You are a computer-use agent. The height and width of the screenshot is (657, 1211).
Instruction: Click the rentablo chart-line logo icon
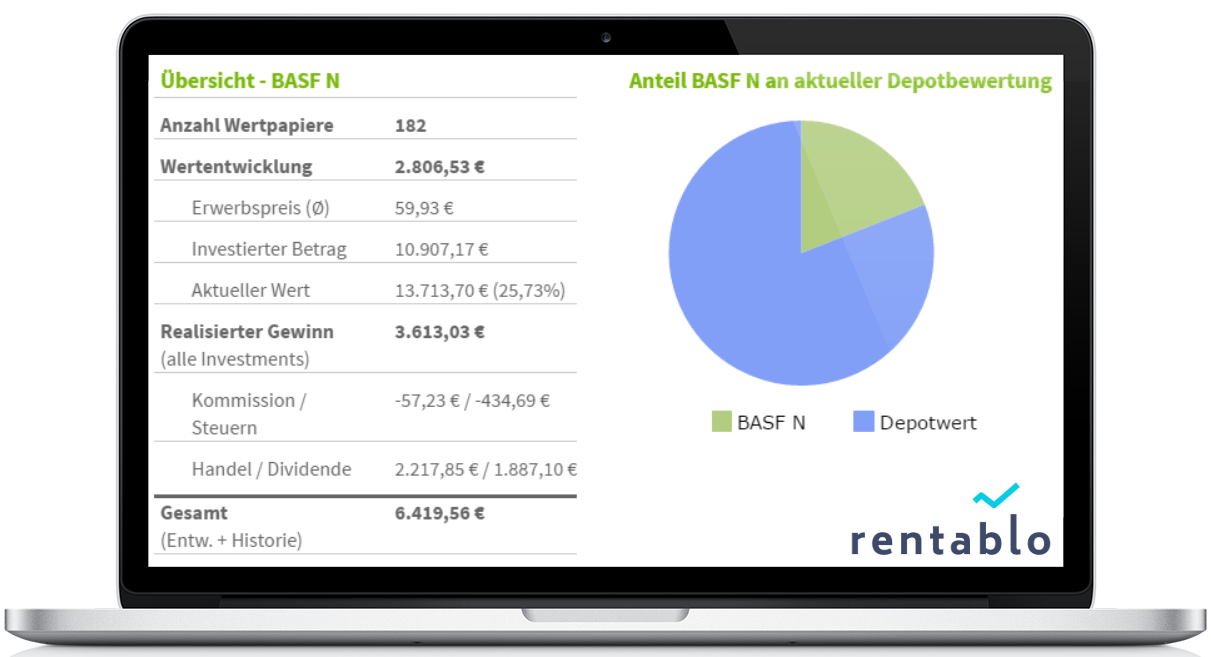(x=995, y=496)
